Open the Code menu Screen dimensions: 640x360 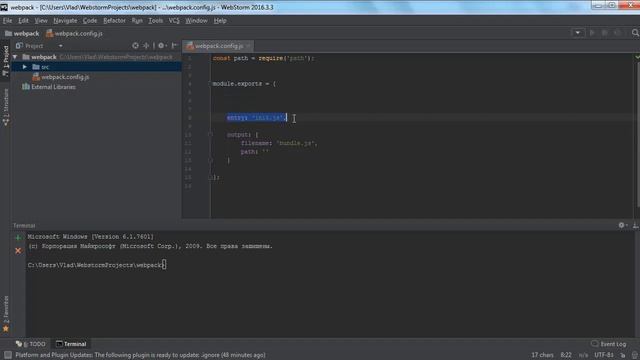(x=90, y=20)
